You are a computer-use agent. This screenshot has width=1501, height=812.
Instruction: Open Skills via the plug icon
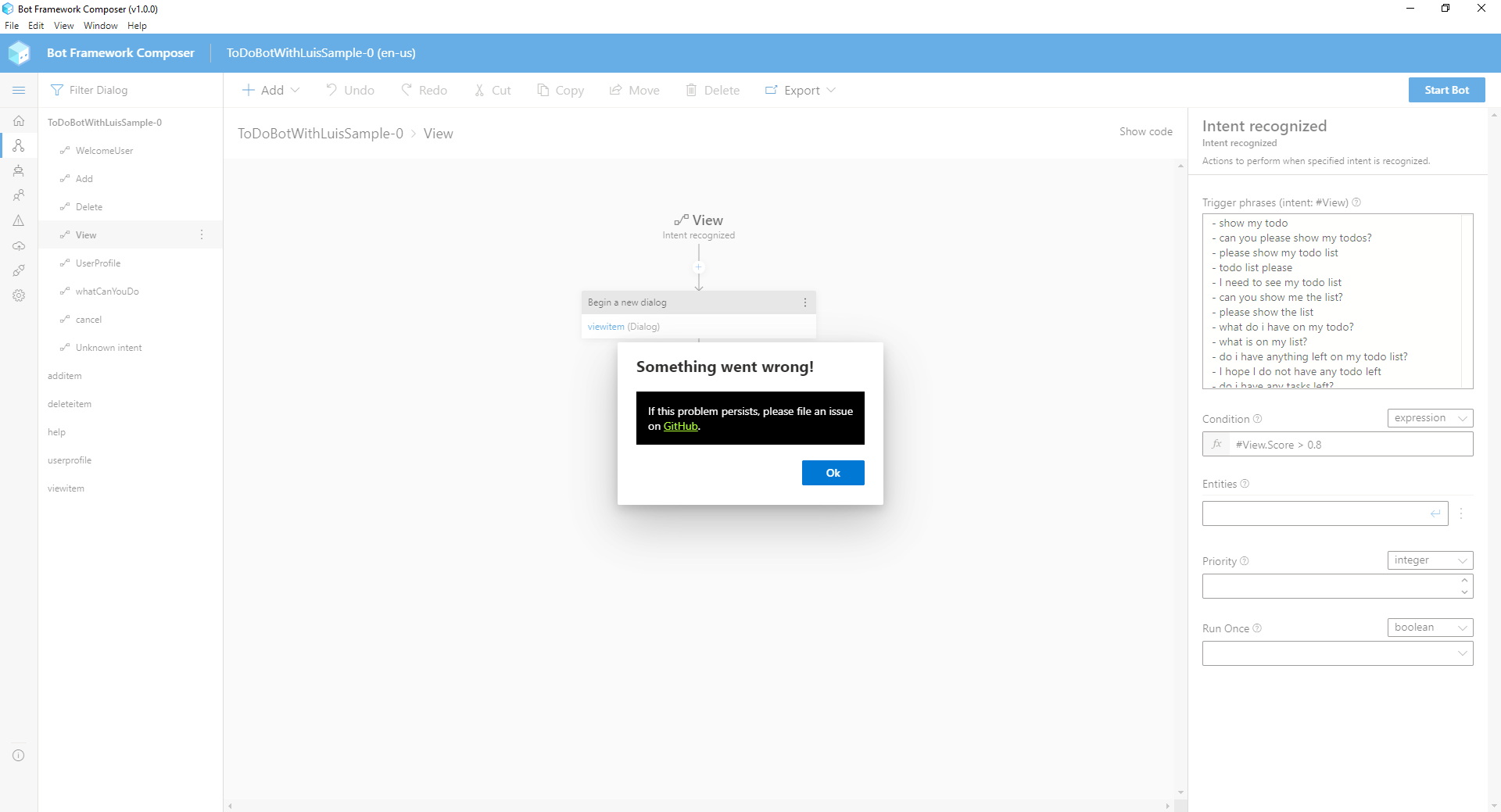tap(19, 270)
